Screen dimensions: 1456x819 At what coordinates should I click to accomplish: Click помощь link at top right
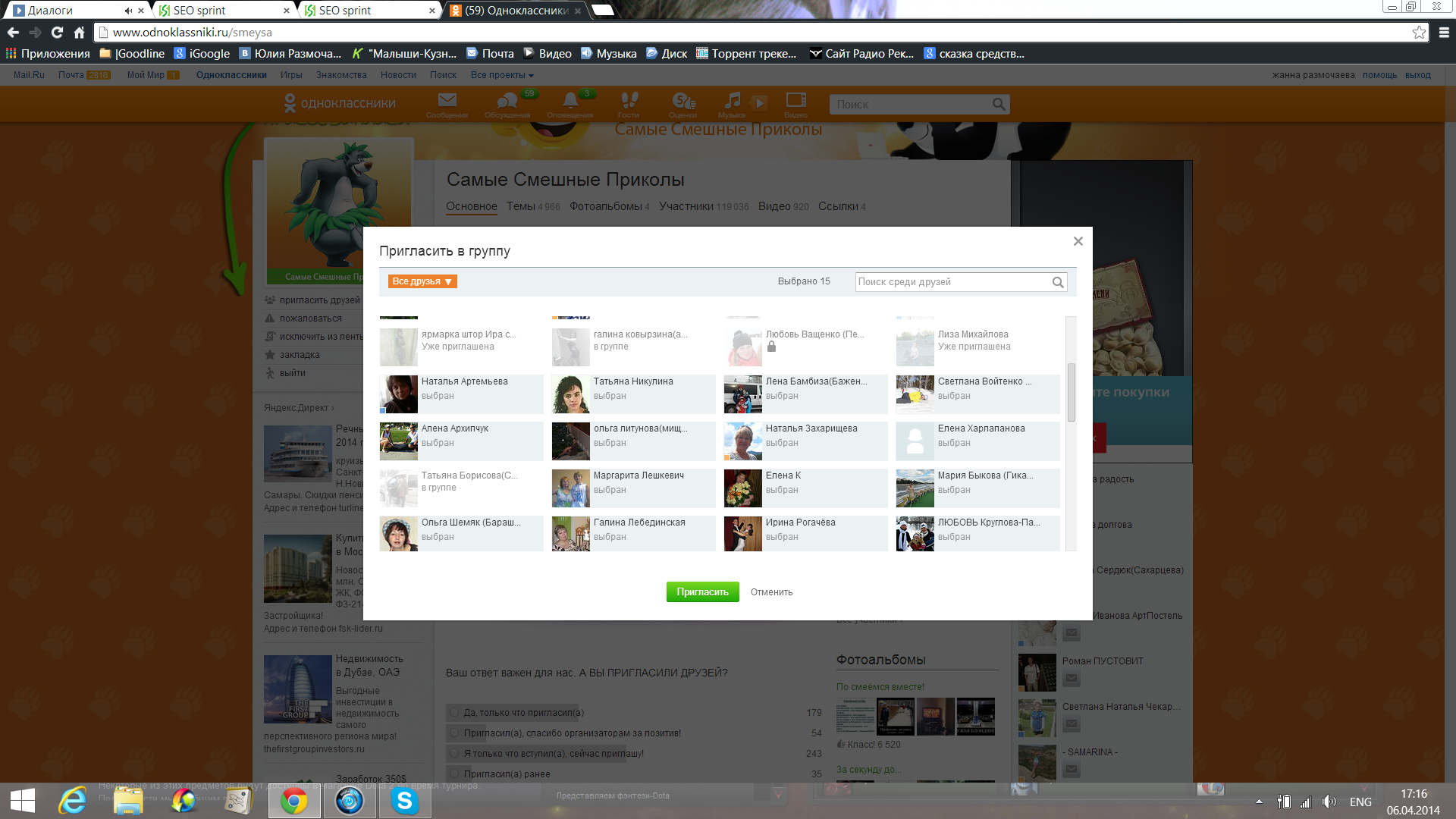coord(1379,75)
